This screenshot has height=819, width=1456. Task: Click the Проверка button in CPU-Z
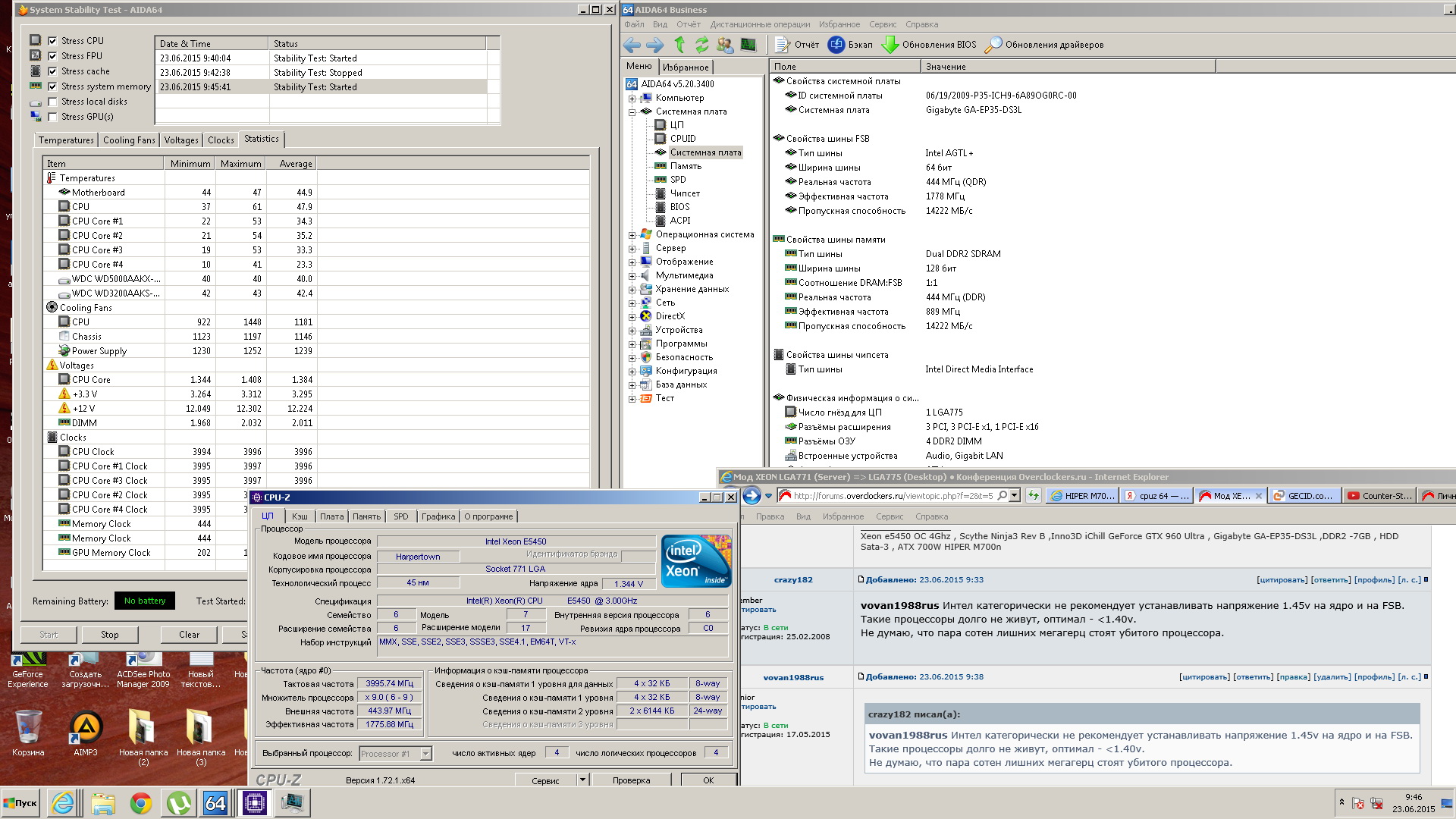[631, 780]
